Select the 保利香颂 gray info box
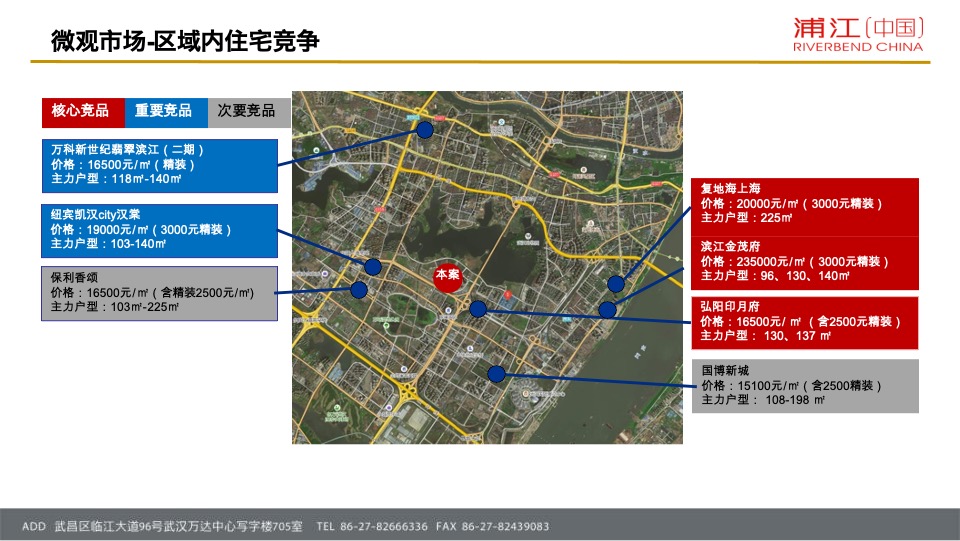The width and height of the screenshot is (960, 541). coord(160,293)
